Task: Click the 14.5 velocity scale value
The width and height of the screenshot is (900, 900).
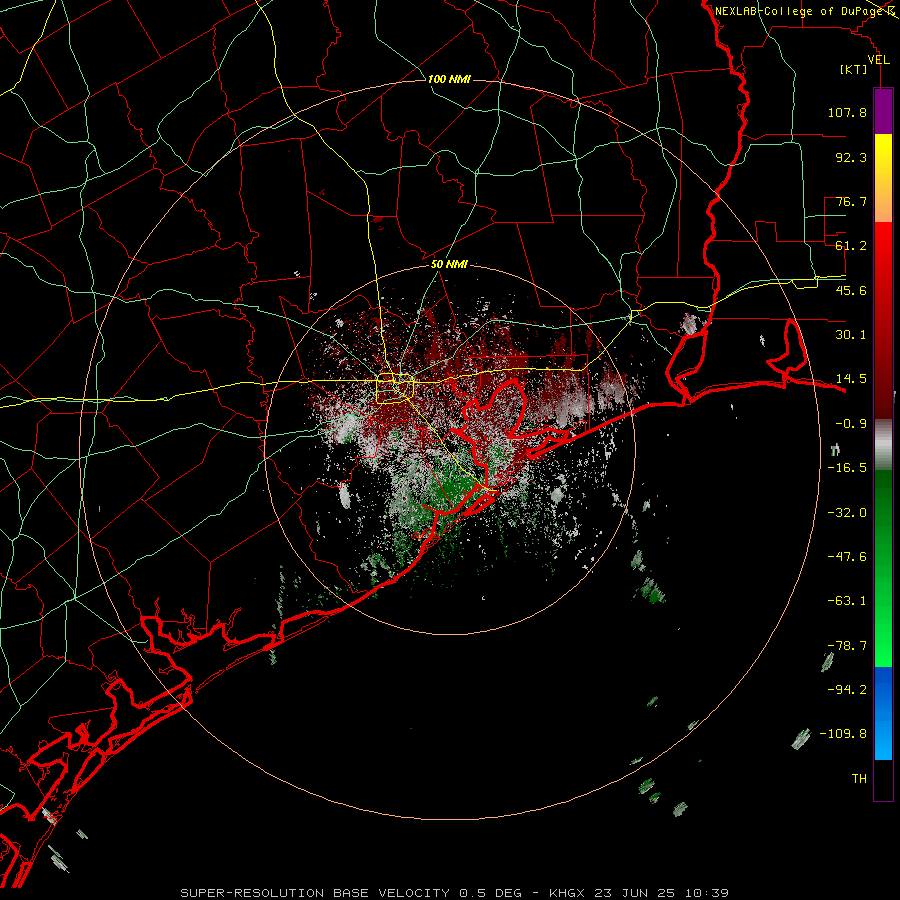Action: click(x=851, y=379)
